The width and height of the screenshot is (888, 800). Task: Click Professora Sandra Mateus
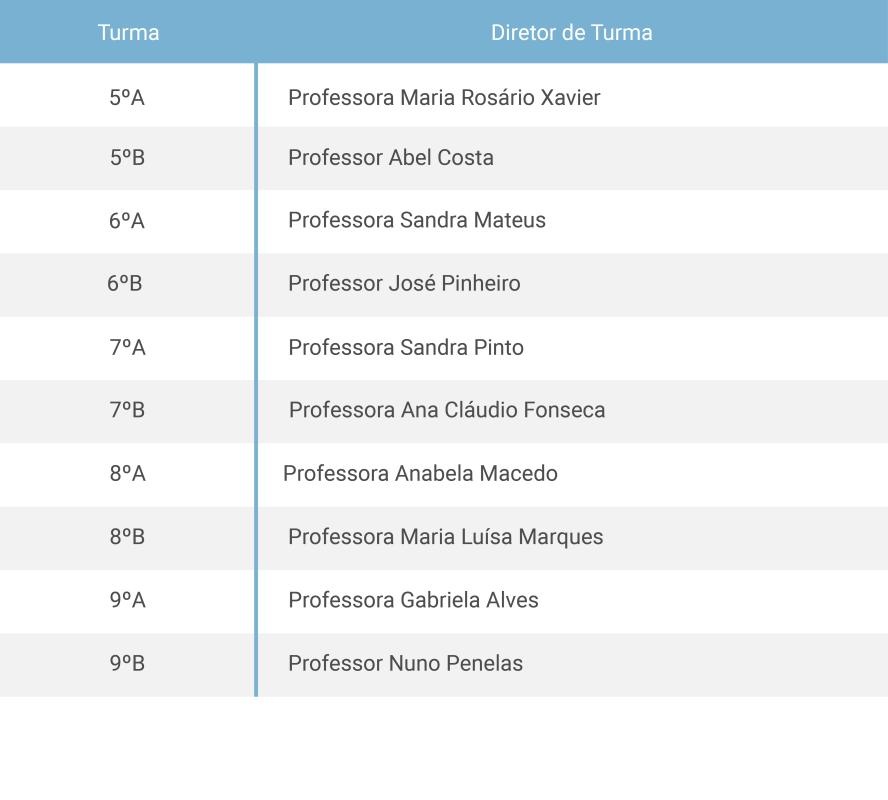point(417,220)
